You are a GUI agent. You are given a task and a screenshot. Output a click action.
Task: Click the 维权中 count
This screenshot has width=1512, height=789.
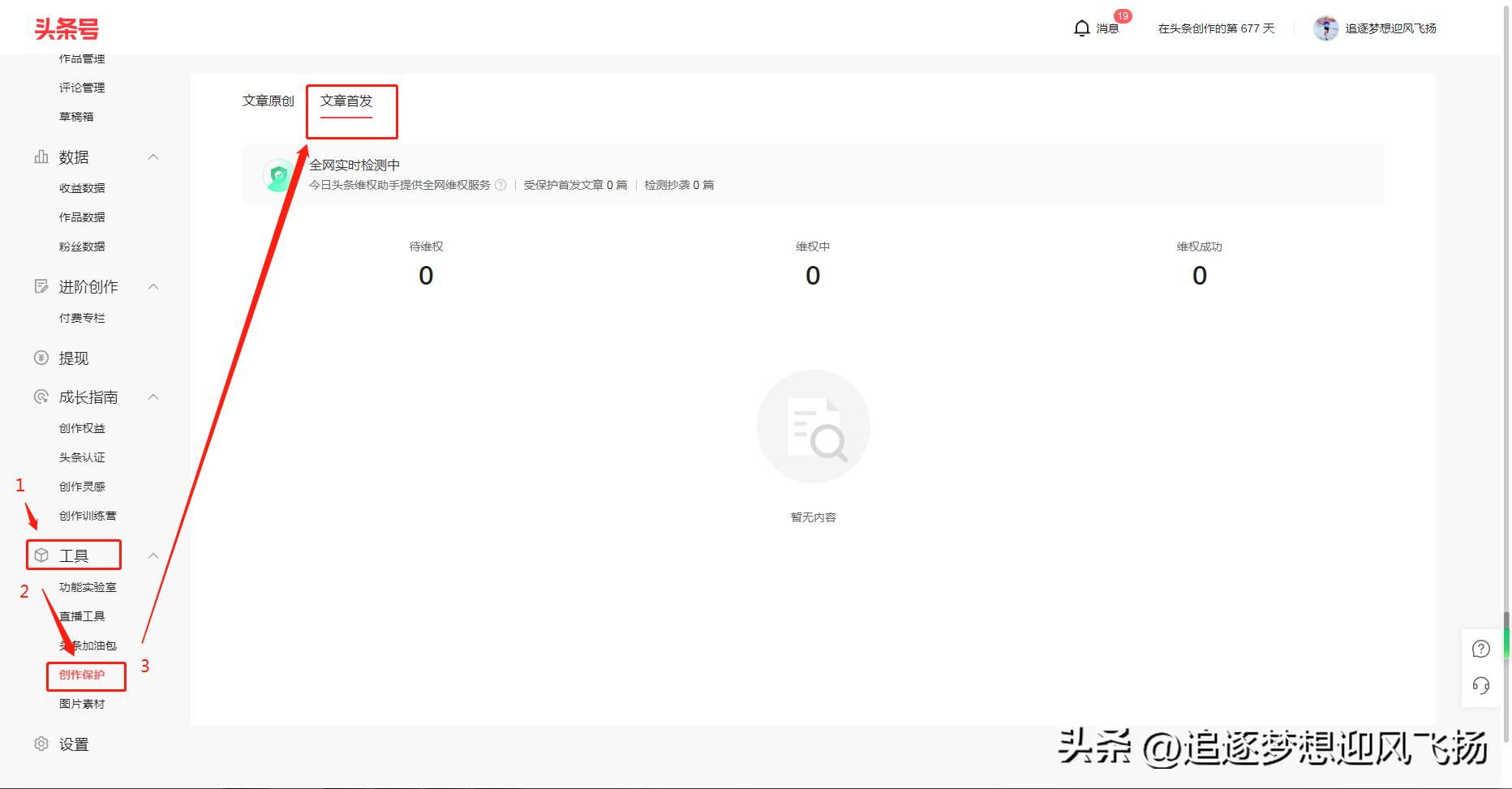tap(813, 276)
